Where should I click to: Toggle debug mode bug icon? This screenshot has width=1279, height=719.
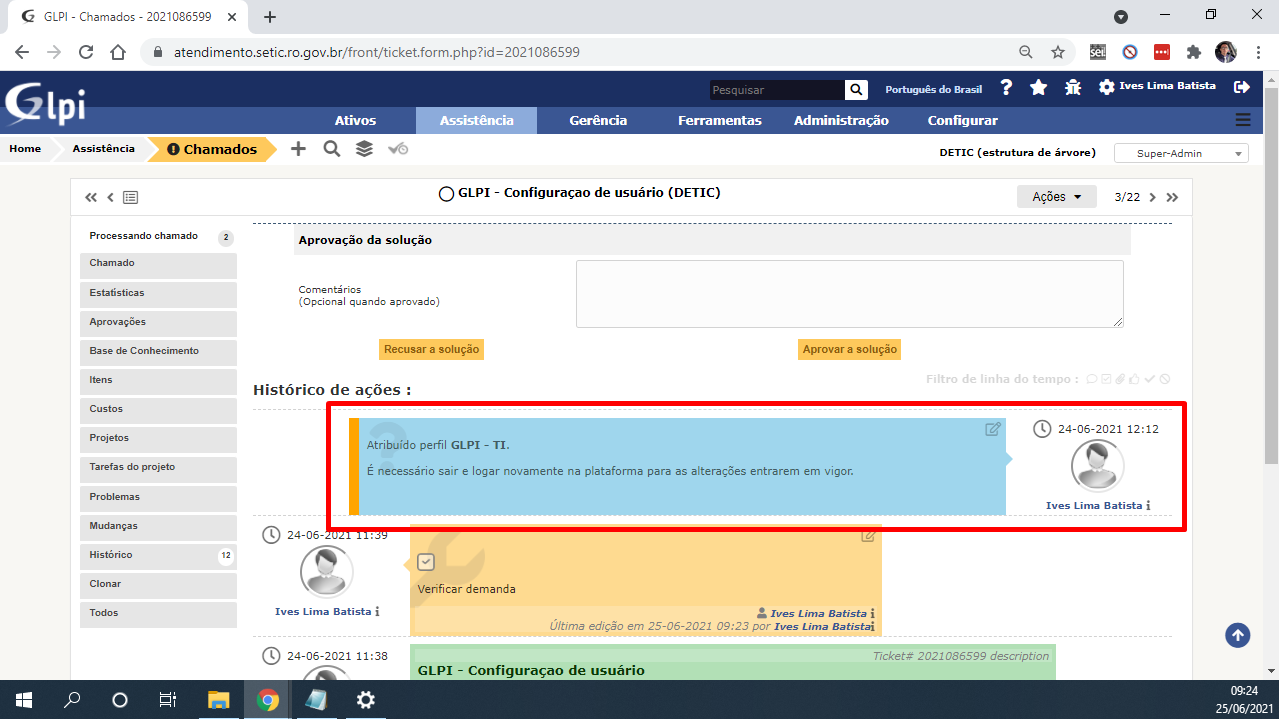(1073, 87)
